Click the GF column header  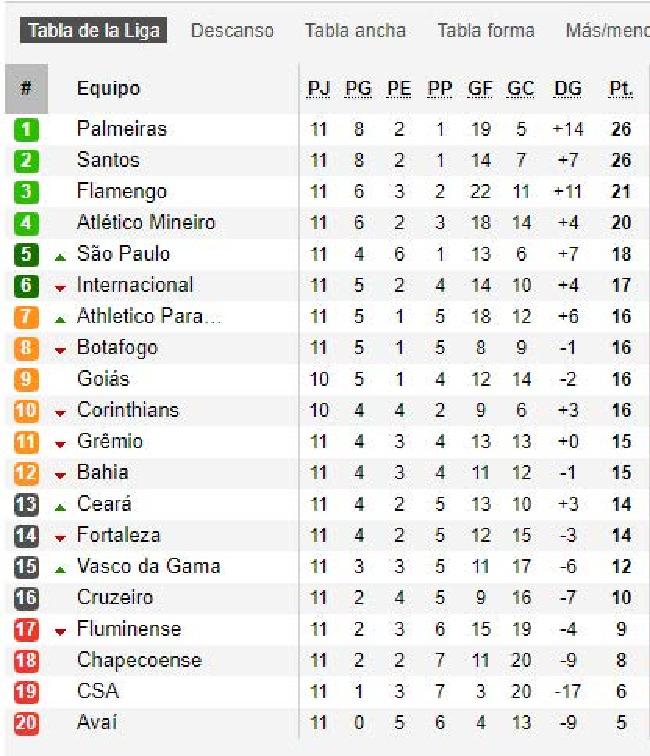480,89
